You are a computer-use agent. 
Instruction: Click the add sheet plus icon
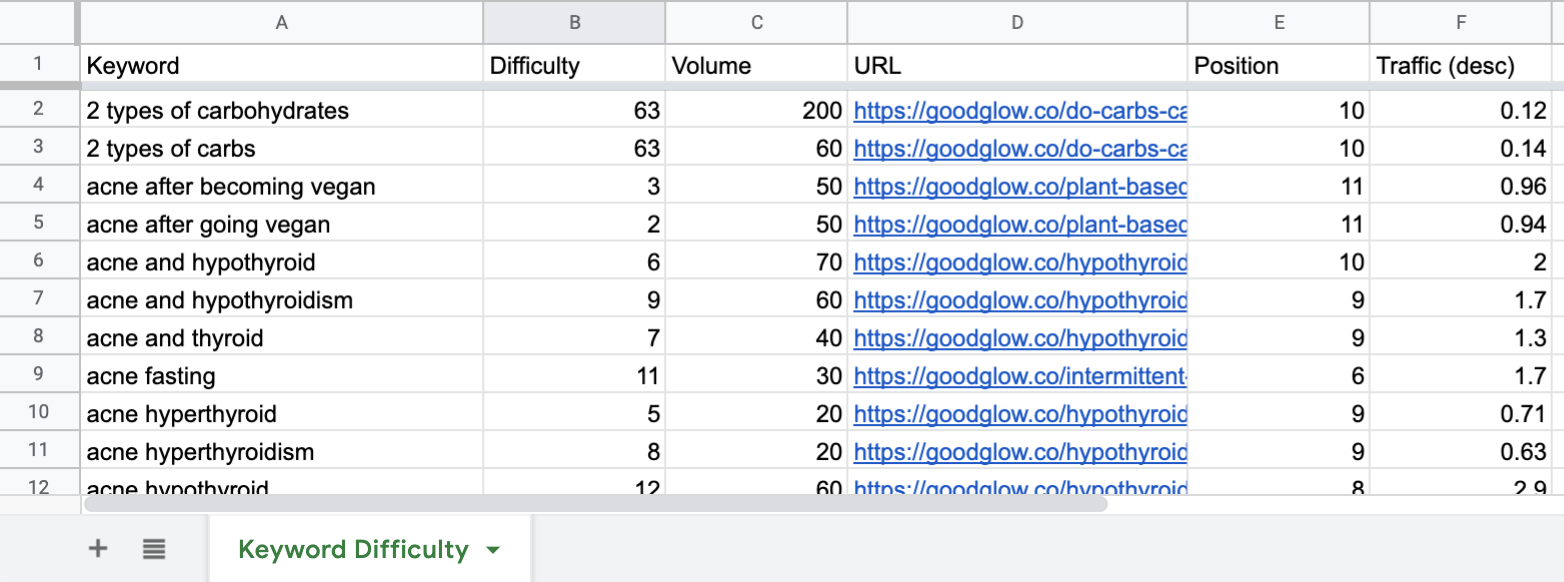(x=98, y=548)
